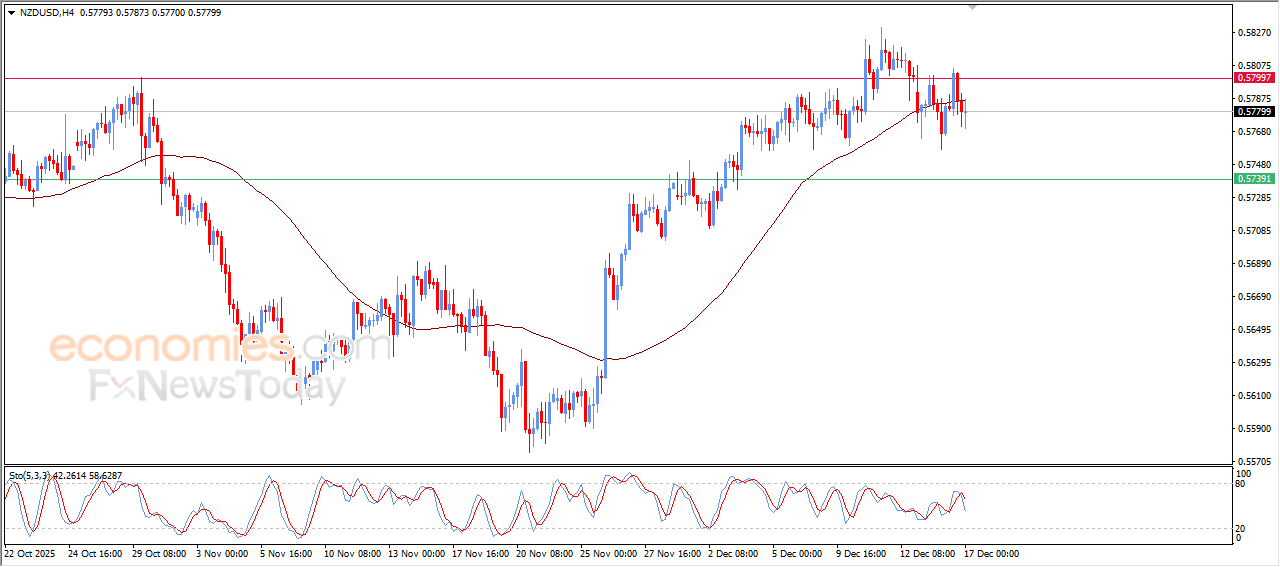Click the NZDUSD,H4 chart title text
The width and height of the screenshot is (1280, 567).
coord(47,13)
